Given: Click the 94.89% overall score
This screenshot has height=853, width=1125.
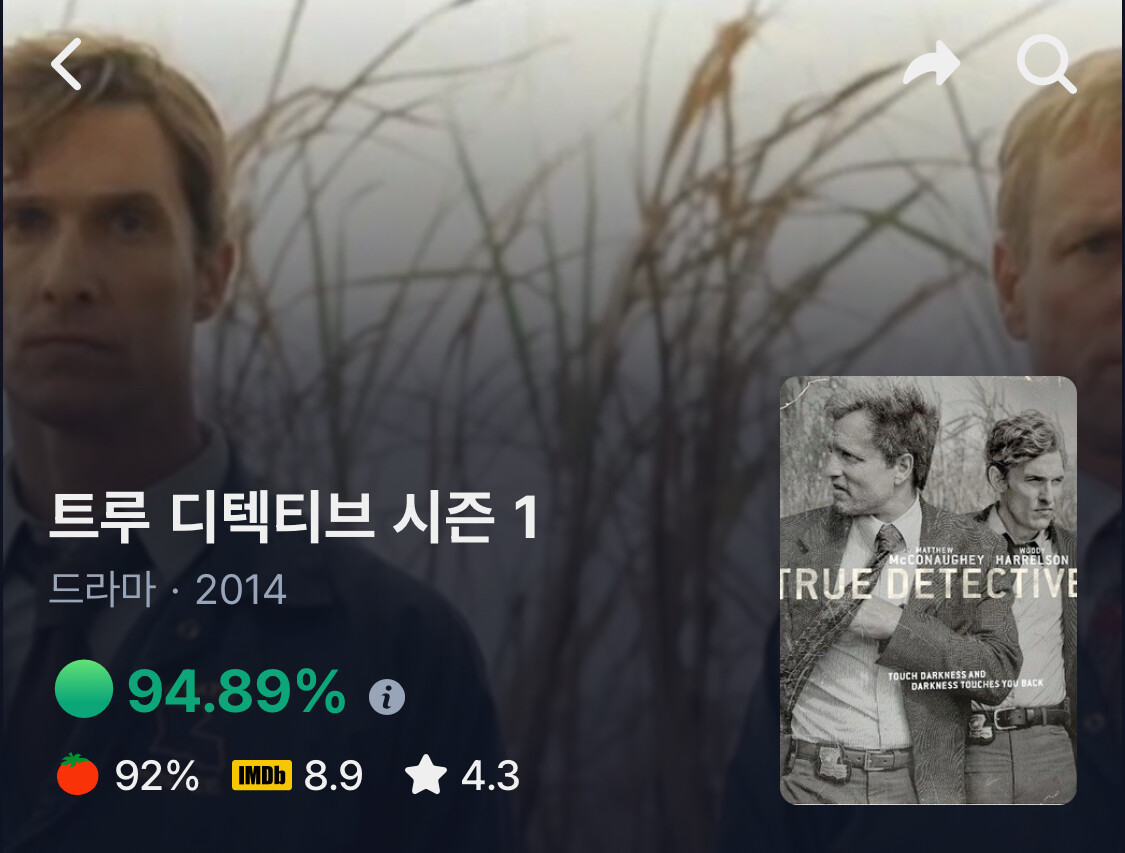Looking at the screenshot, I should [x=237, y=691].
